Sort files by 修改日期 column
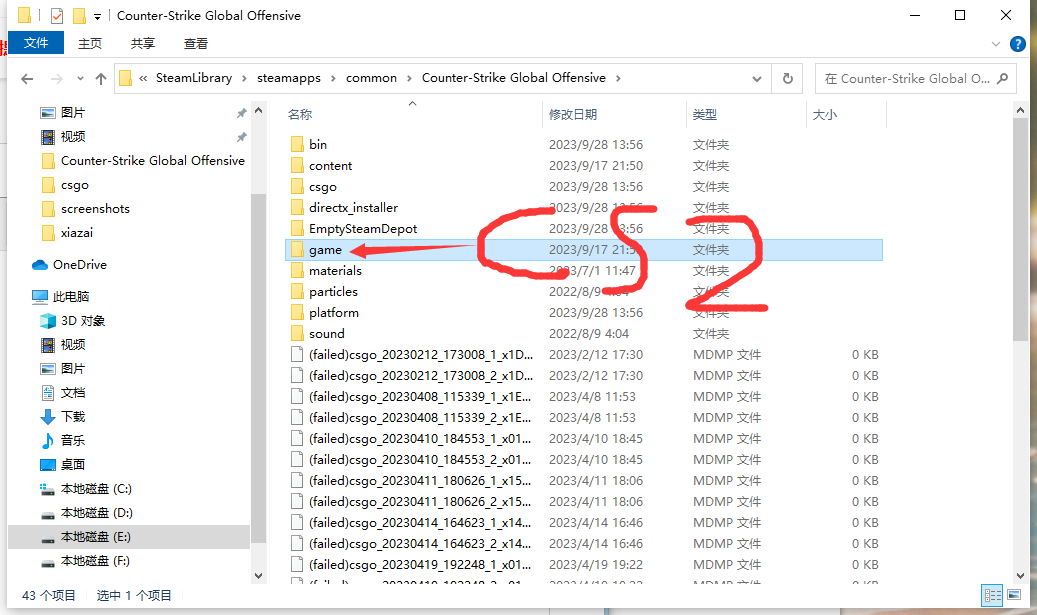Screen dimensions: 1037x615 573,114
